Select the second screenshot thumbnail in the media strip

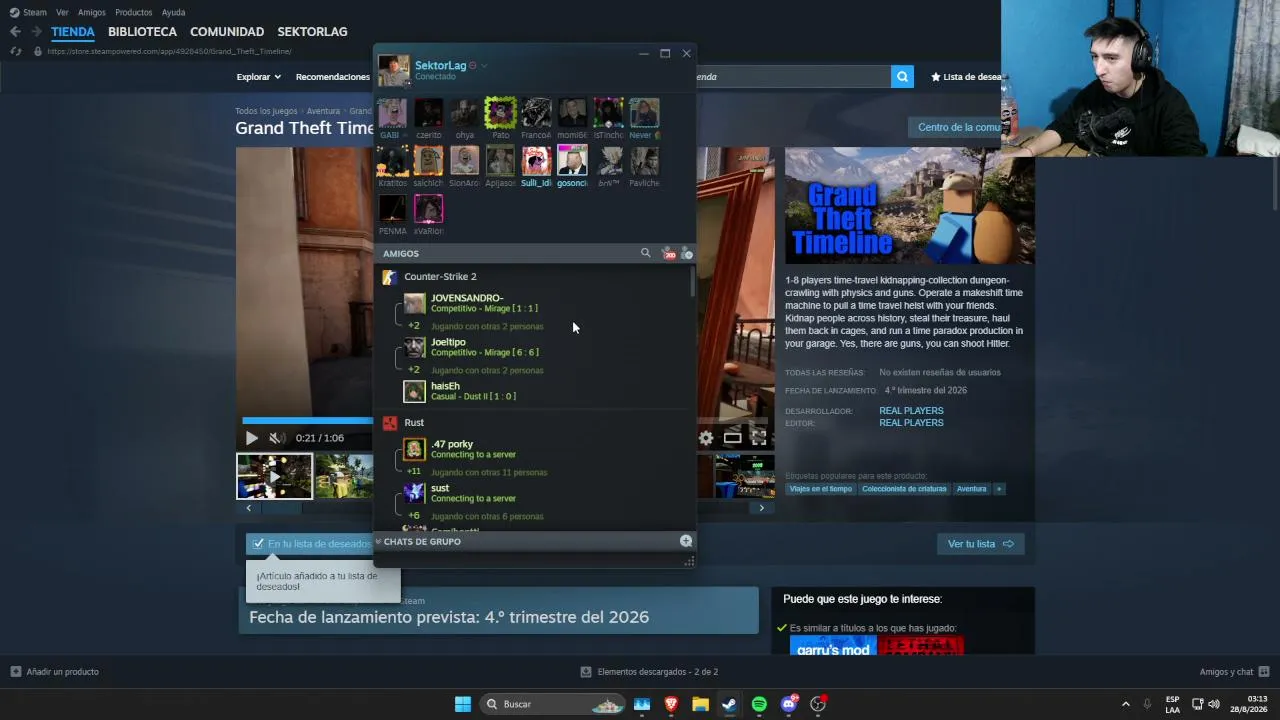[344, 476]
